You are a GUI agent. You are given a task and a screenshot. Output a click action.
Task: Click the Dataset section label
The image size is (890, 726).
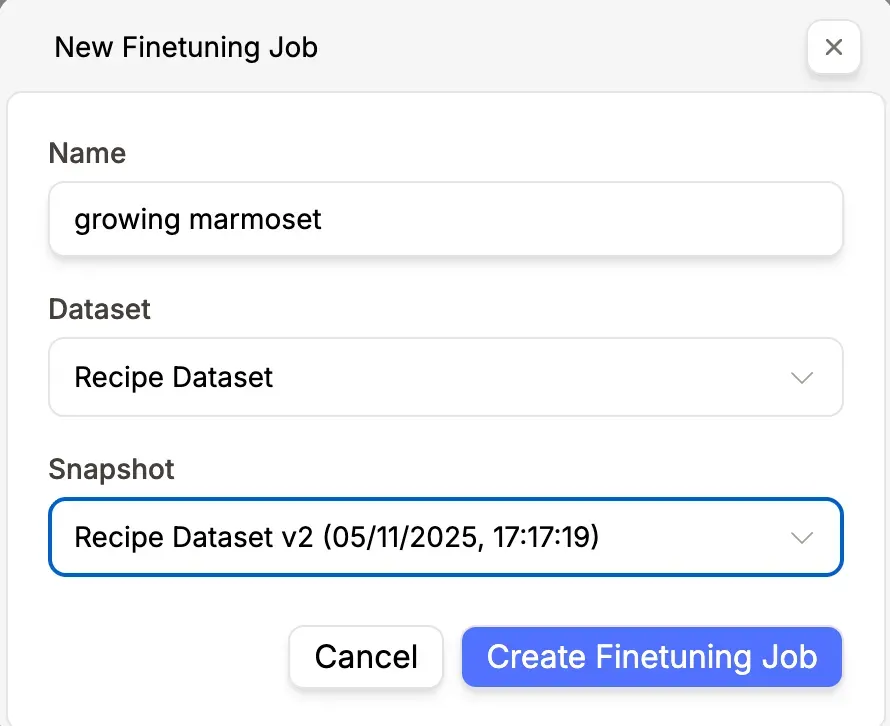pyautogui.click(x=99, y=310)
